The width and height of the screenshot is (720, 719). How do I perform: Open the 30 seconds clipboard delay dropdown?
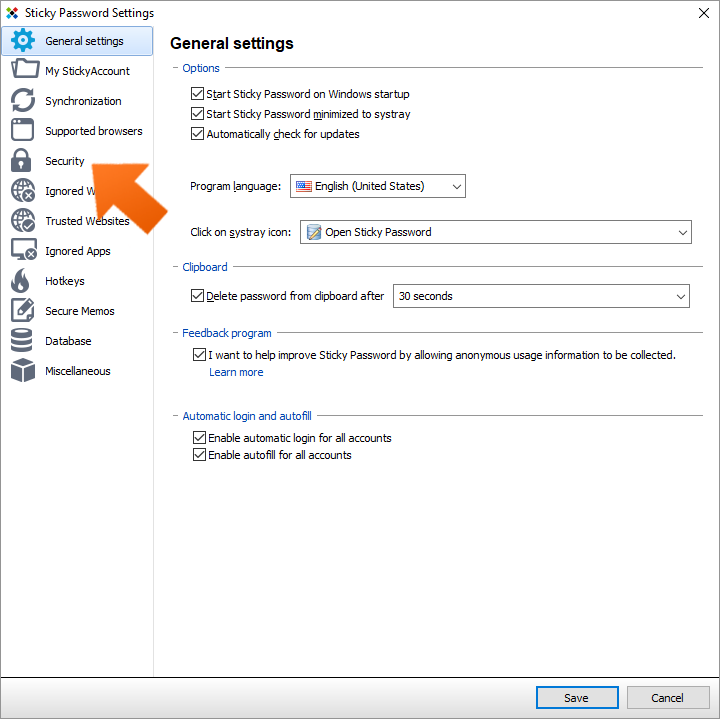tap(541, 296)
